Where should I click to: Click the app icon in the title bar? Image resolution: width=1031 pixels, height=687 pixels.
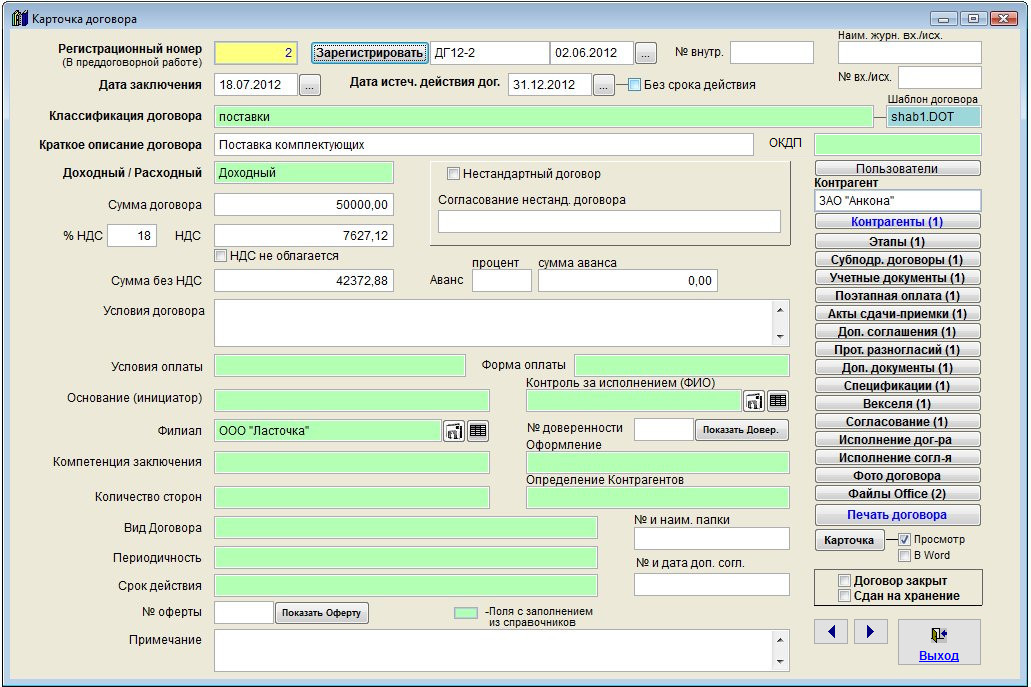[x=19, y=18]
